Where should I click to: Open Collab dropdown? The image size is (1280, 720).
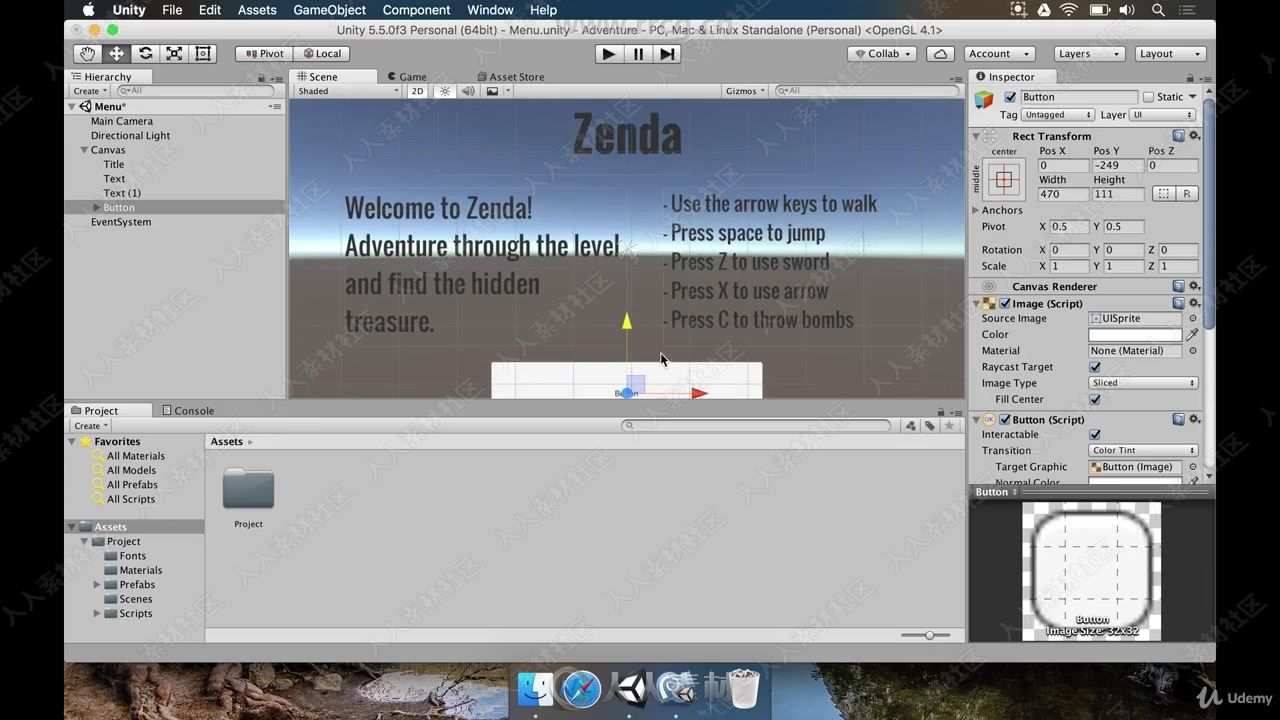(x=884, y=54)
